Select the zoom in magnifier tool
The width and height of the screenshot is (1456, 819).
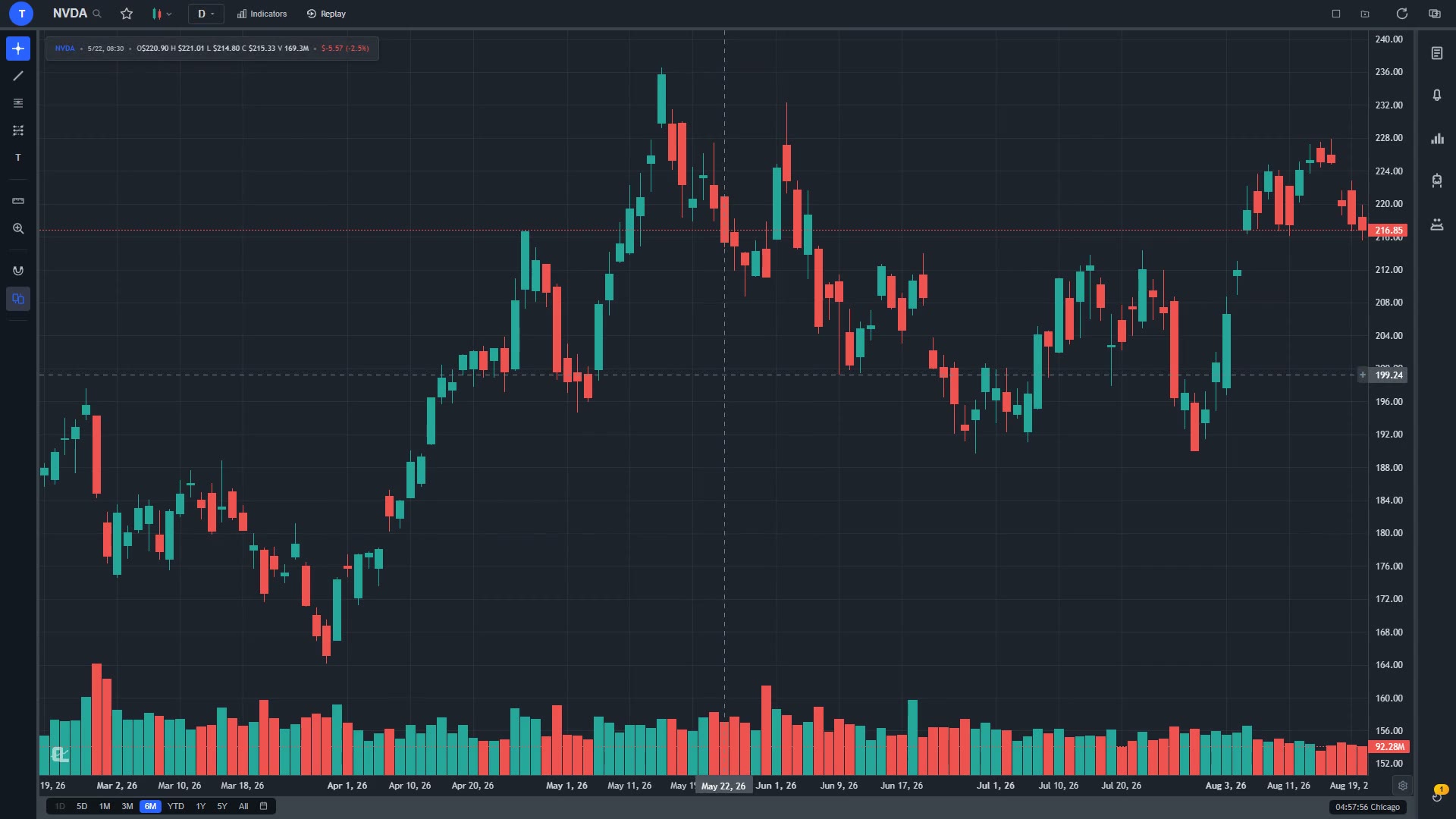pyautogui.click(x=18, y=228)
